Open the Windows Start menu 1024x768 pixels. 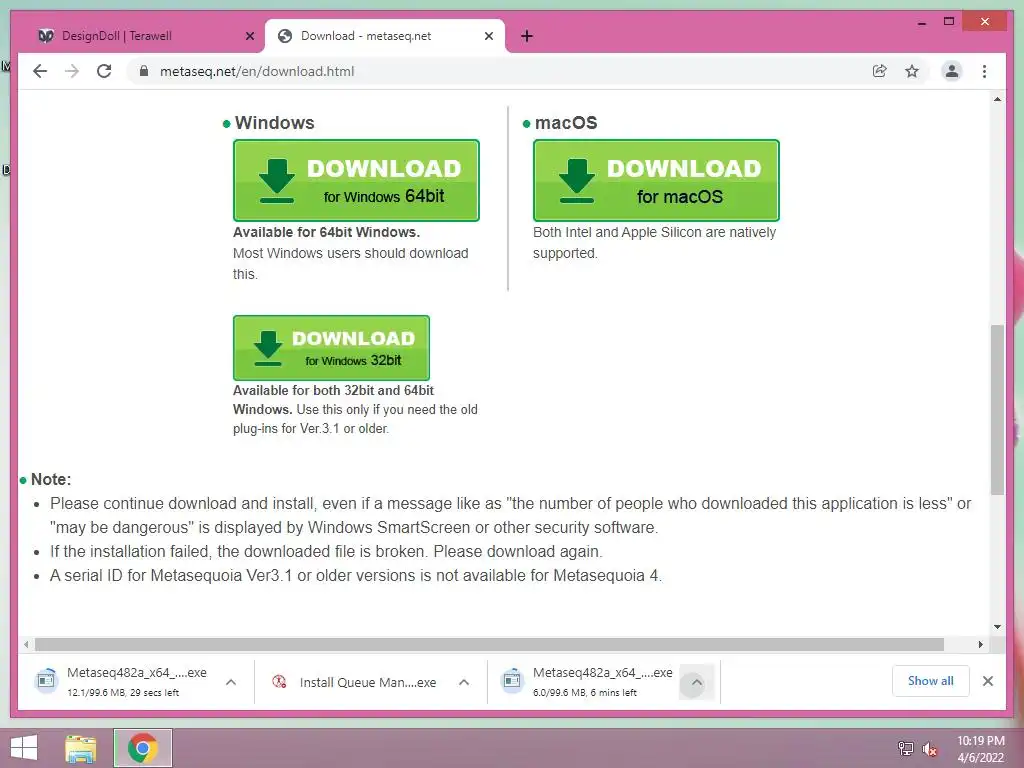(x=24, y=748)
